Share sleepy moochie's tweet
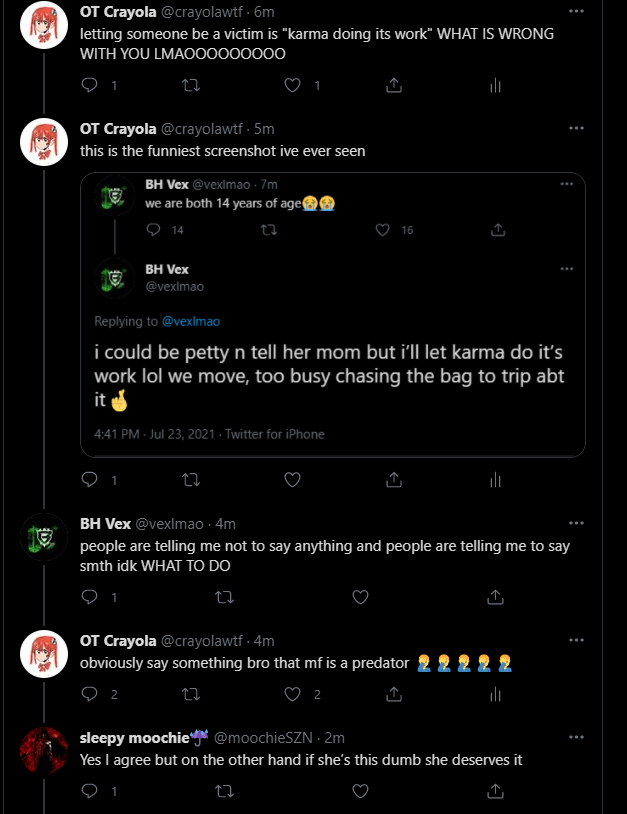The width and height of the screenshot is (627, 814). coord(394,792)
